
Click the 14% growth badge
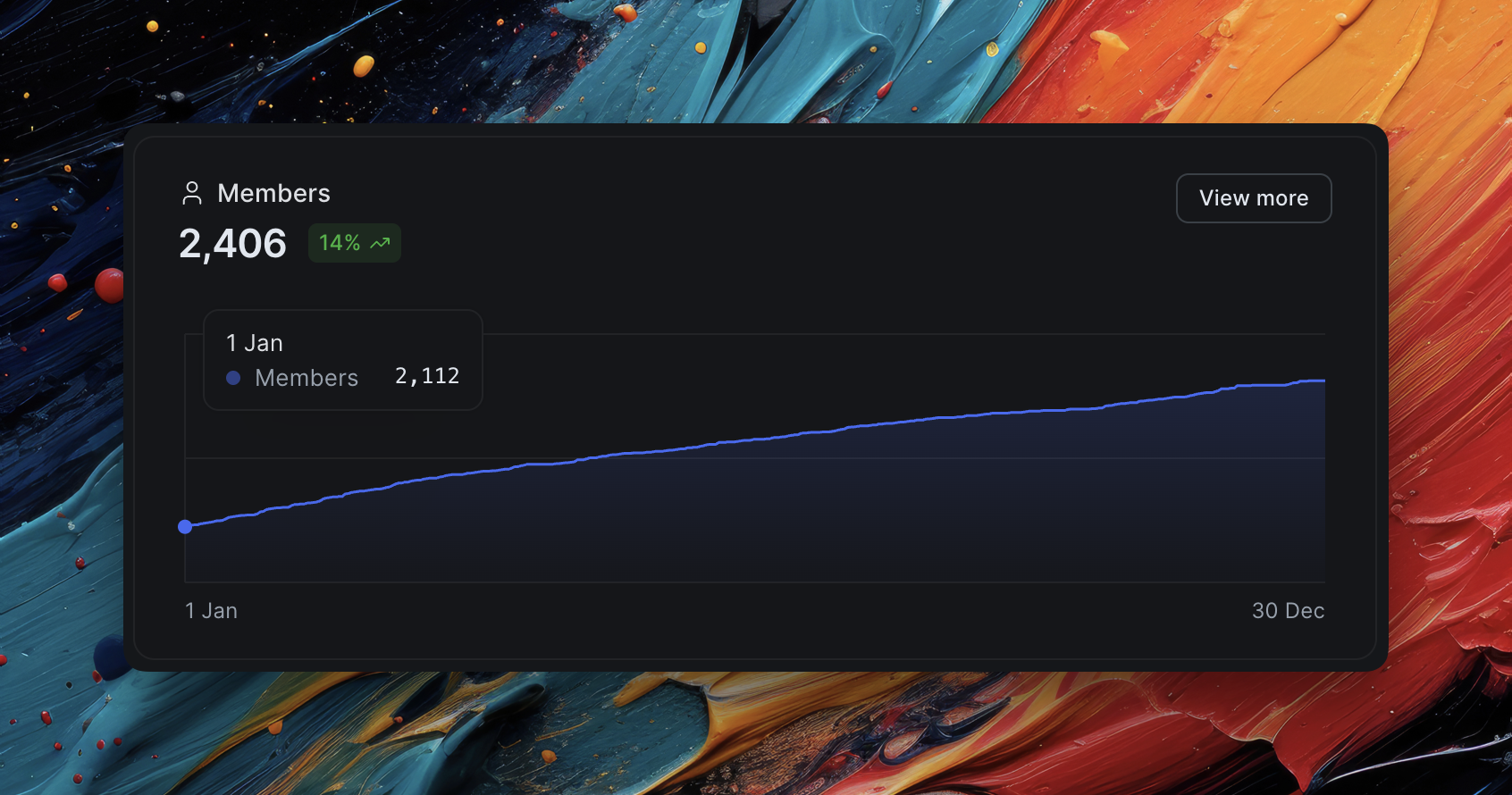click(x=355, y=243)
